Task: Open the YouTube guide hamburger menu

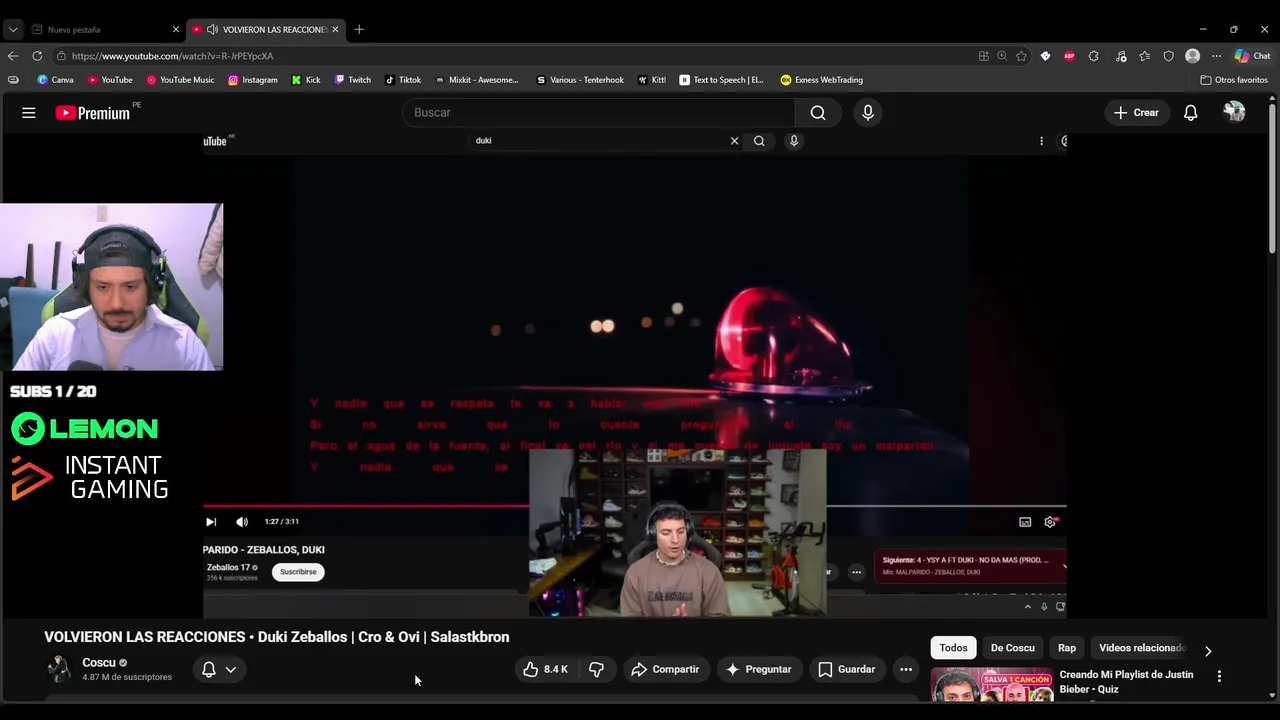Action: (x=29, y=113)
